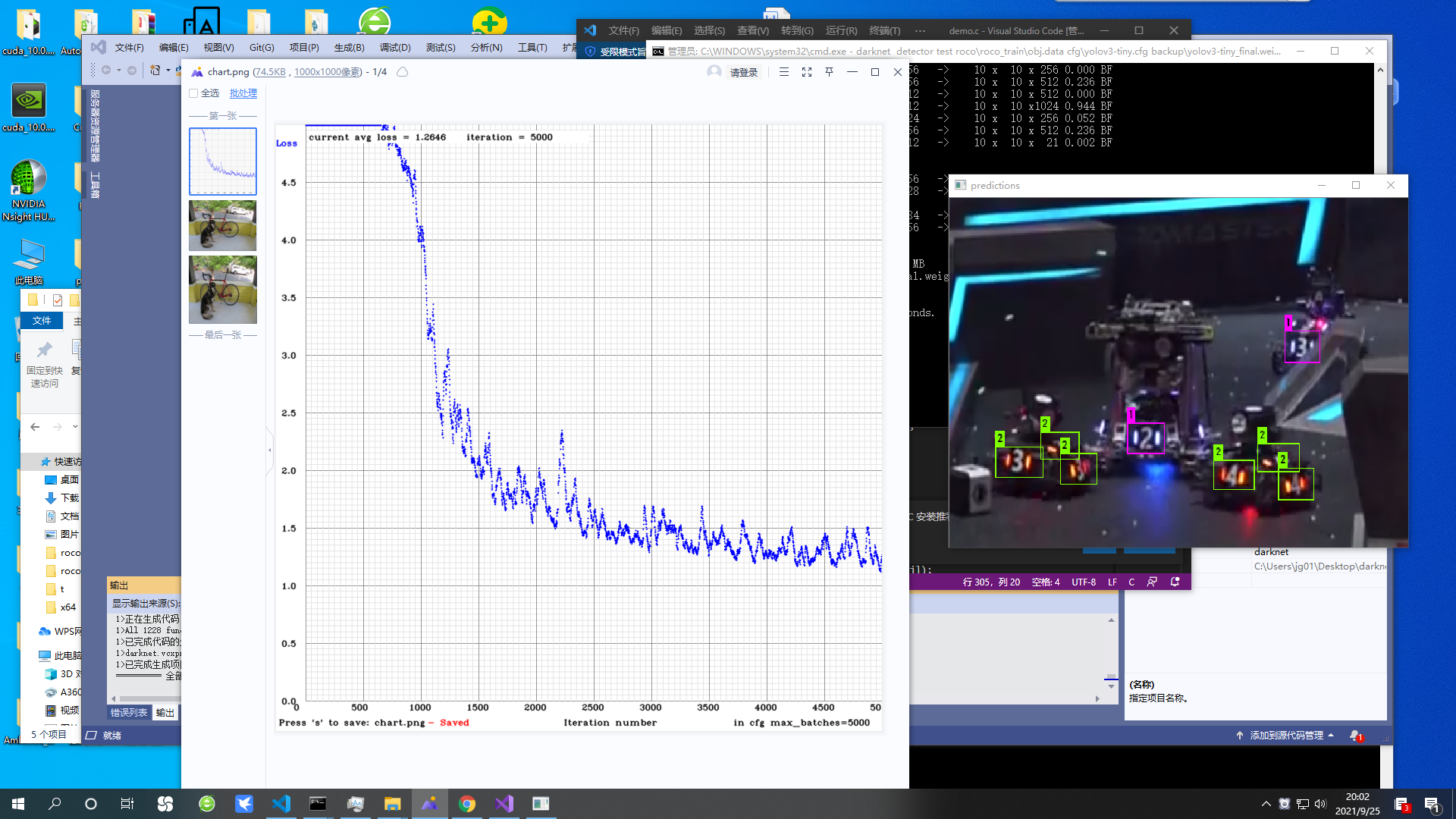The height and width of the screenshot is (819, 1456).
Task: Click Visual Studio navigate forward arrow
Action: click(x=132, y=71)
